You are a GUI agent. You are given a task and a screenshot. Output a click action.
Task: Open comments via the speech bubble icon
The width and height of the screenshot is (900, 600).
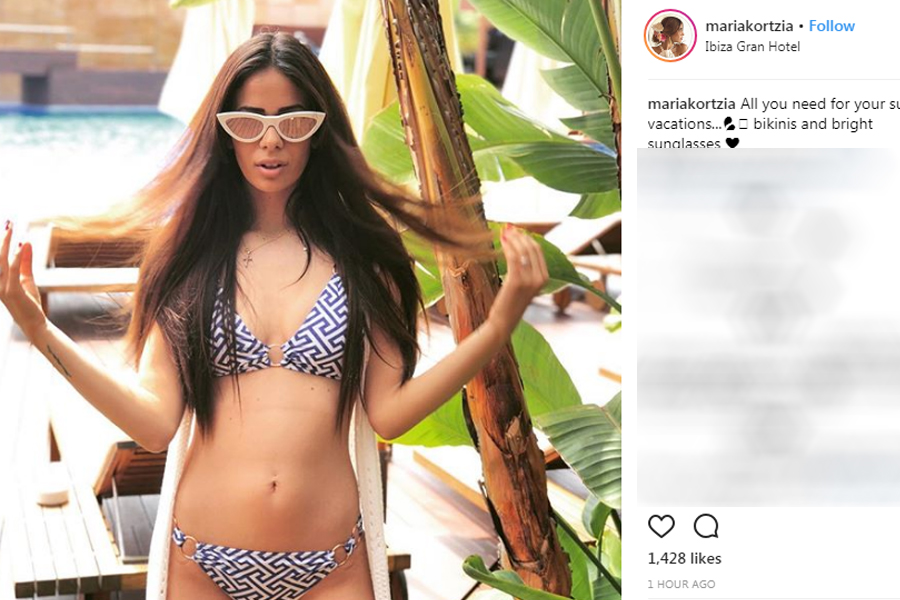click(x=705, y=526)
